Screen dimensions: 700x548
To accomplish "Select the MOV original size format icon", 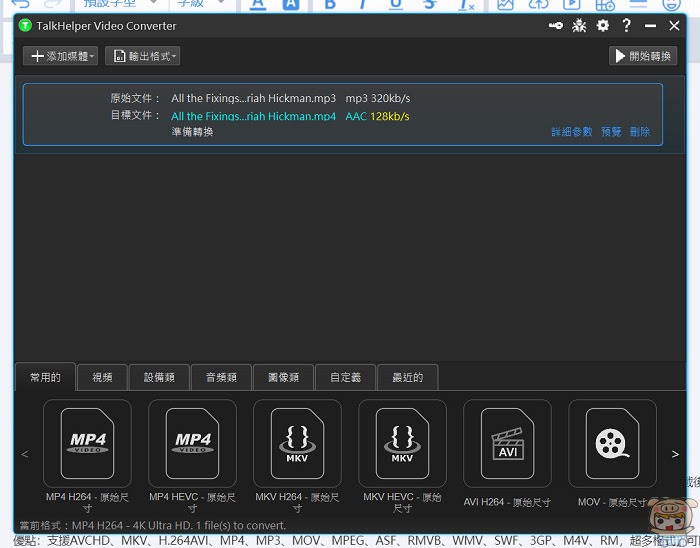I will pyautogui.click(x=612, y=443).
